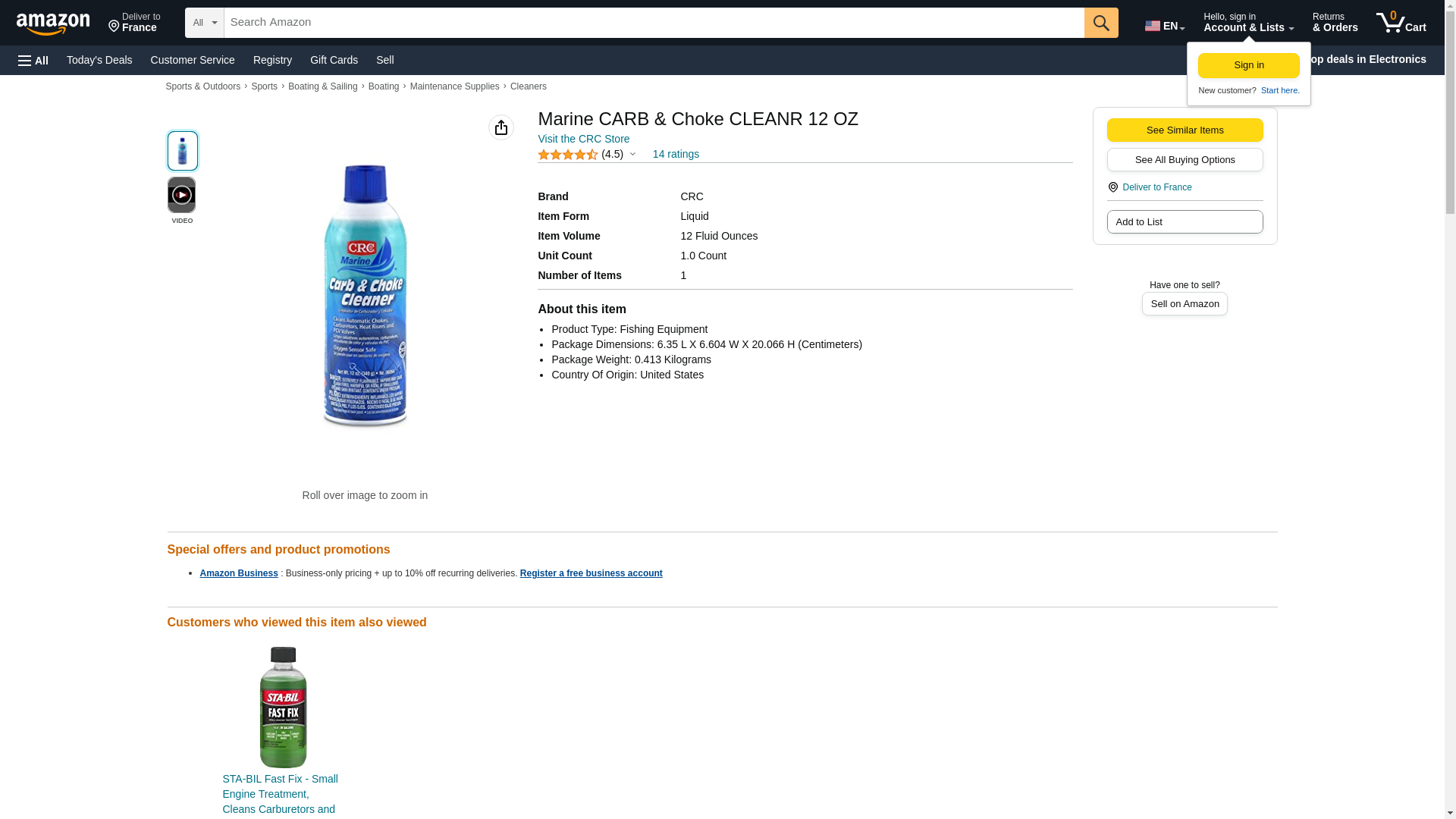This screenshot has width=1456, height=819.
Task: Click the search magnifier button
Action: click(1101, 23)
